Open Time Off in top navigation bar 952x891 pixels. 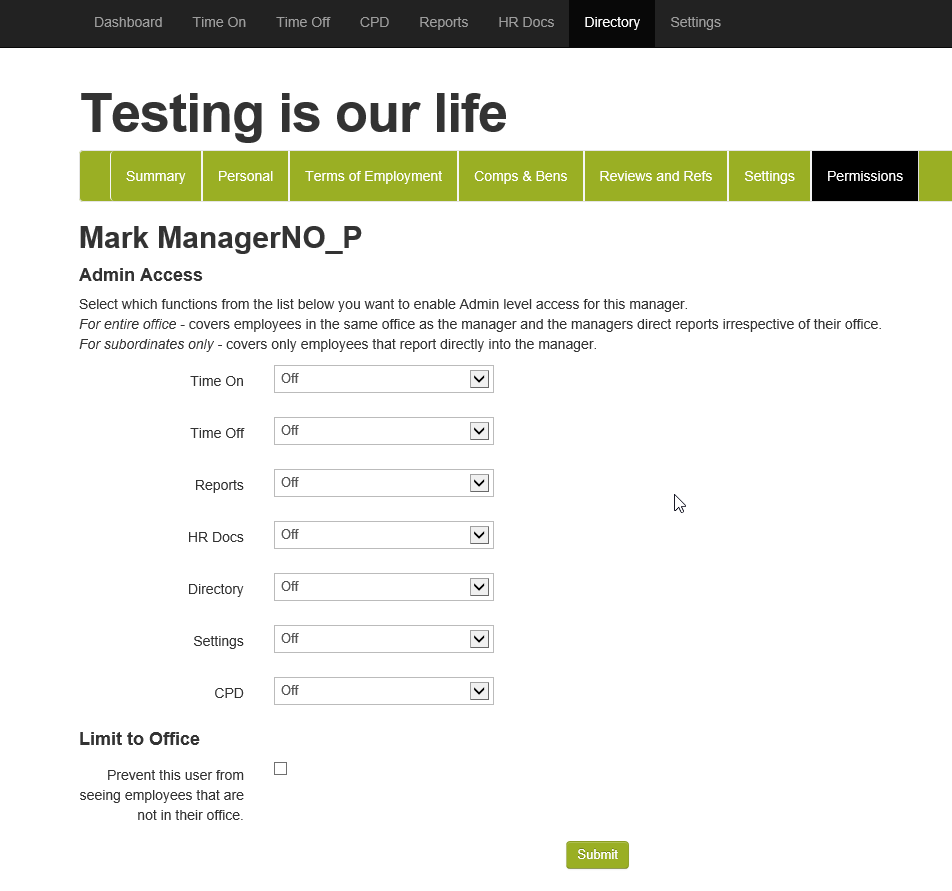[303, 22]
